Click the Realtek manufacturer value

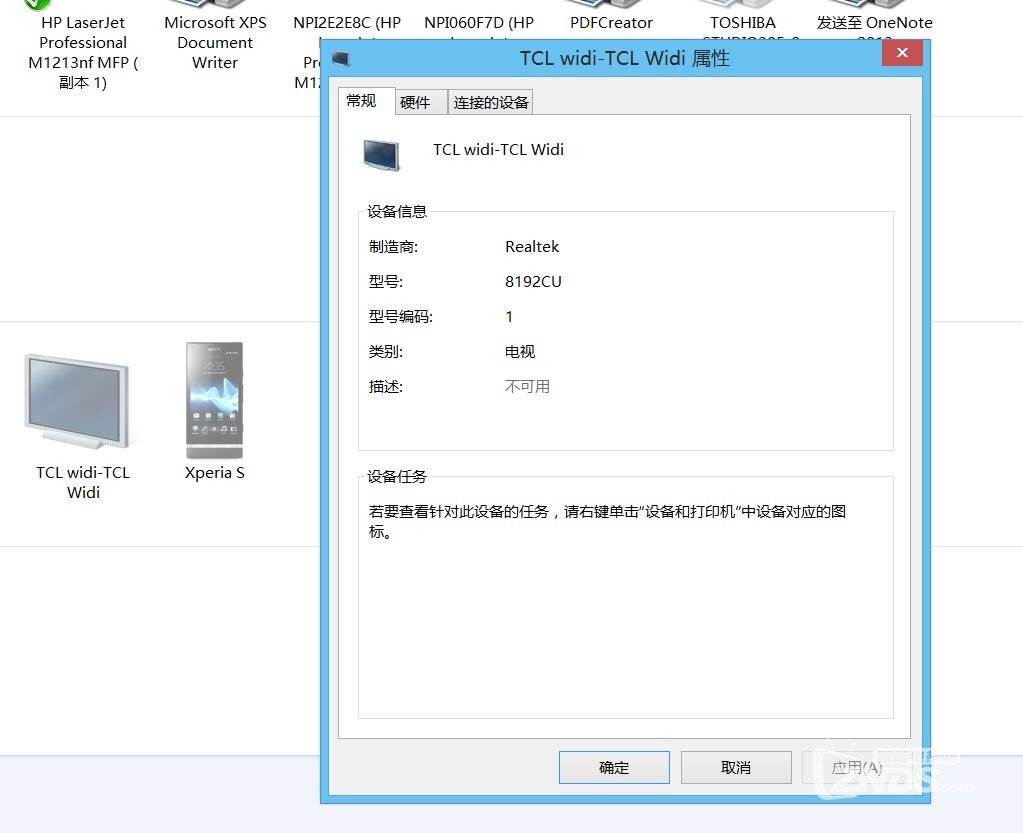(532, 247)
